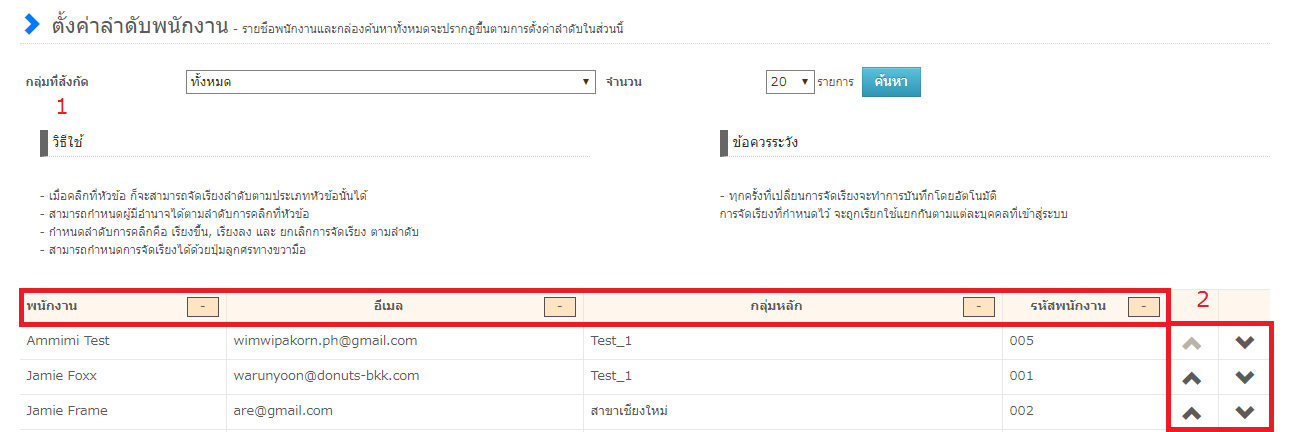Toggle sort button in รหัสพนักงาน column header
Viewport: 1290px width, 432px height.
point(1143,307)
